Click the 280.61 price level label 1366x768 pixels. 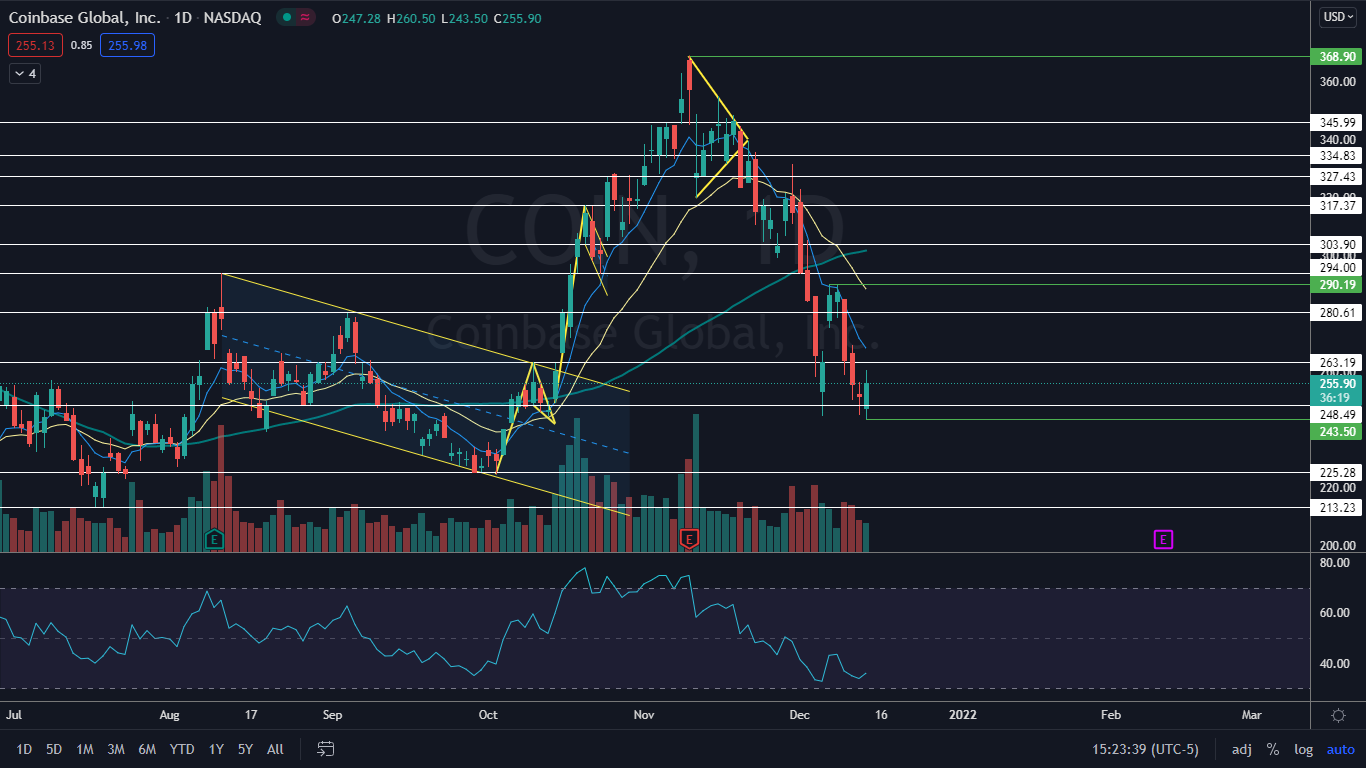1337,312
